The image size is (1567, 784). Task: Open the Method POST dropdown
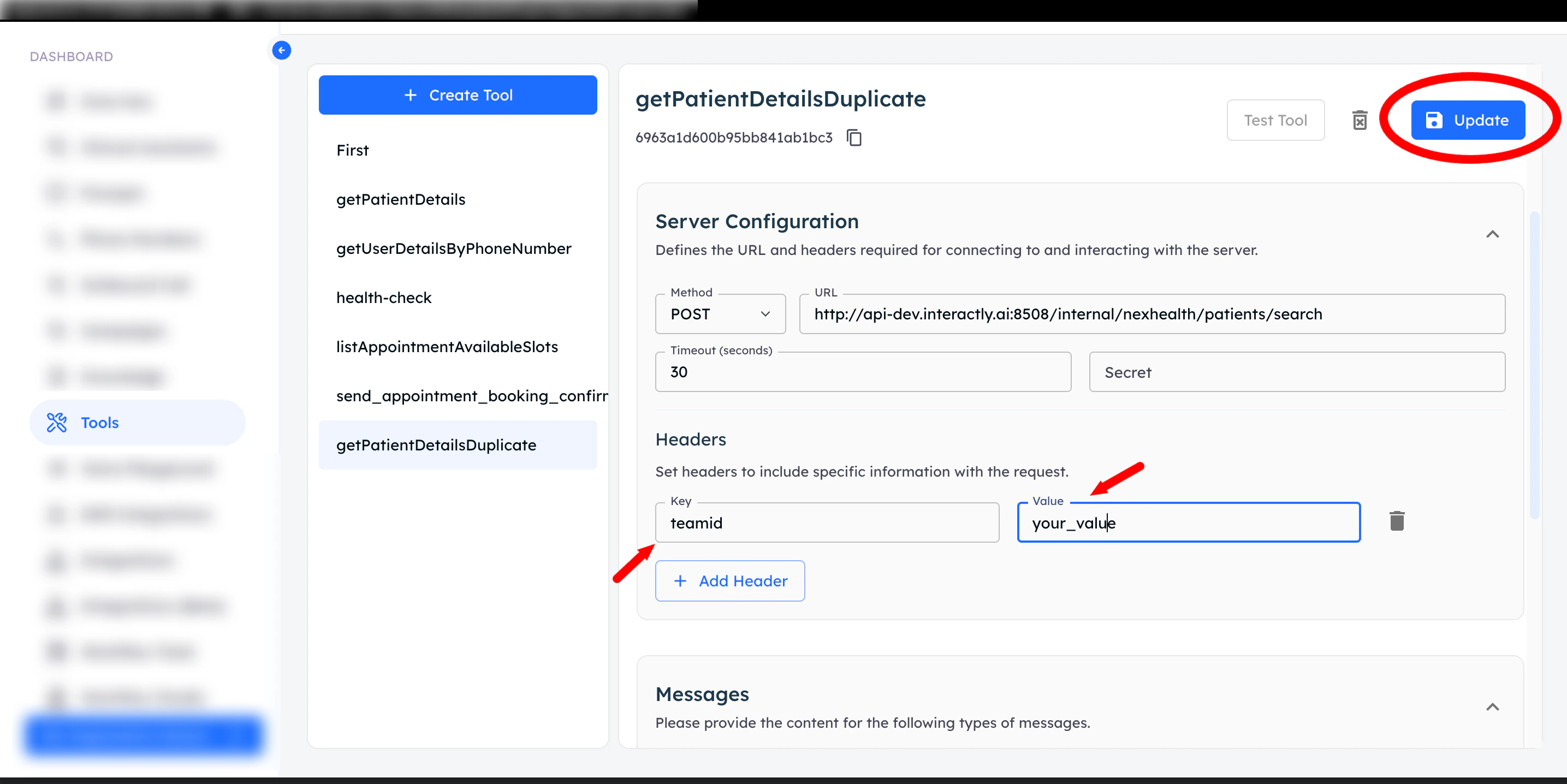720,314
